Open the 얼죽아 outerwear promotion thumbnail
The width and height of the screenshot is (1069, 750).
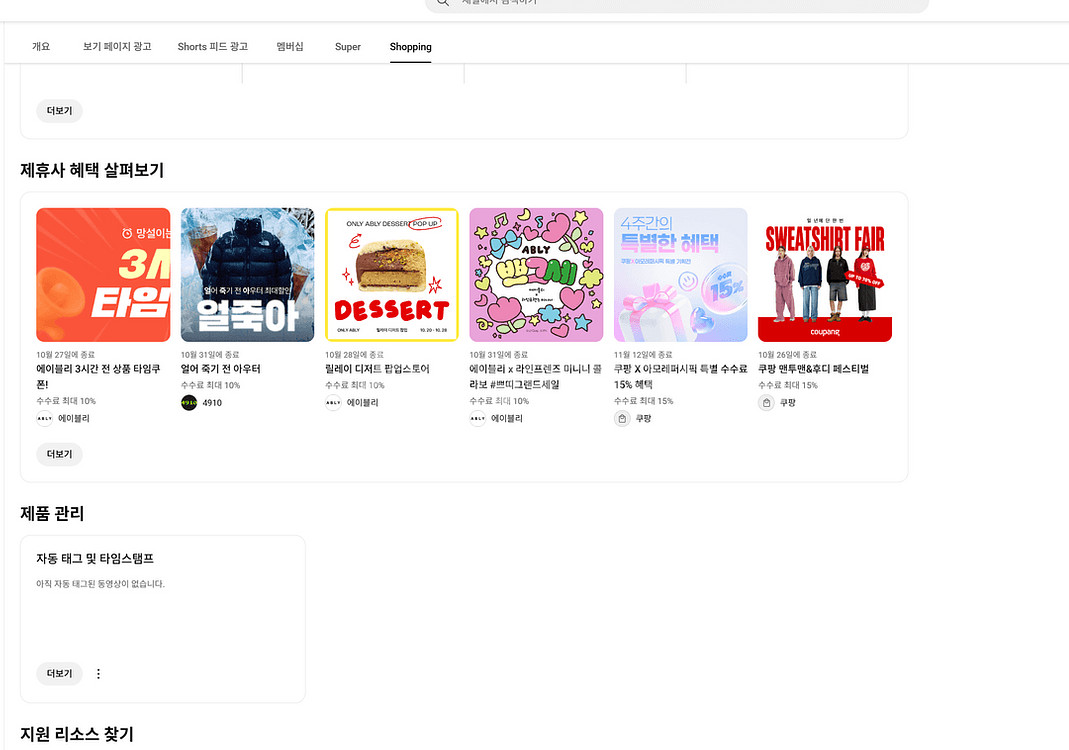pyautogui.click(x=247, y=275)
